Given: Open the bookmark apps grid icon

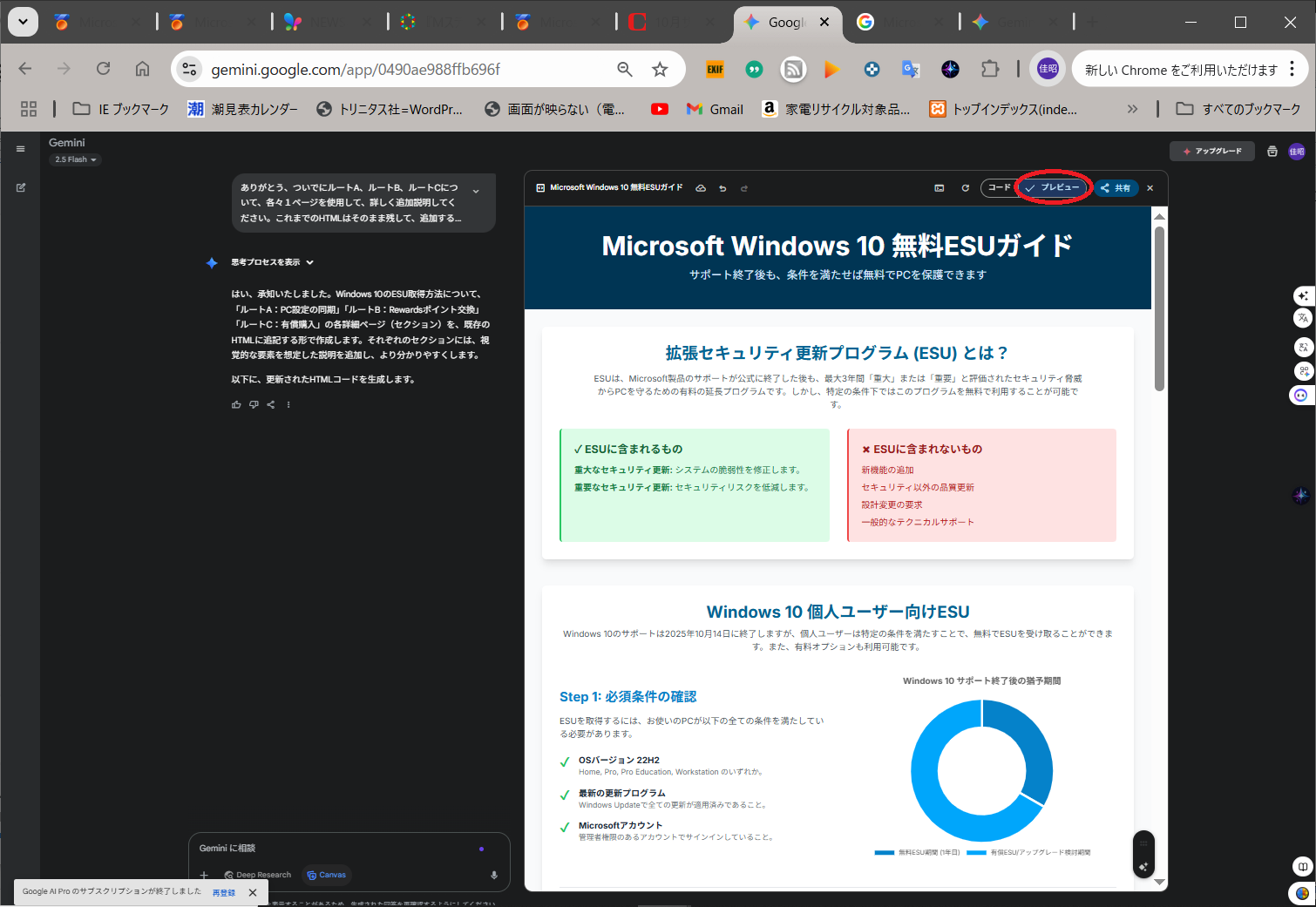Looking at the screenshot, I should pos(29,109).
